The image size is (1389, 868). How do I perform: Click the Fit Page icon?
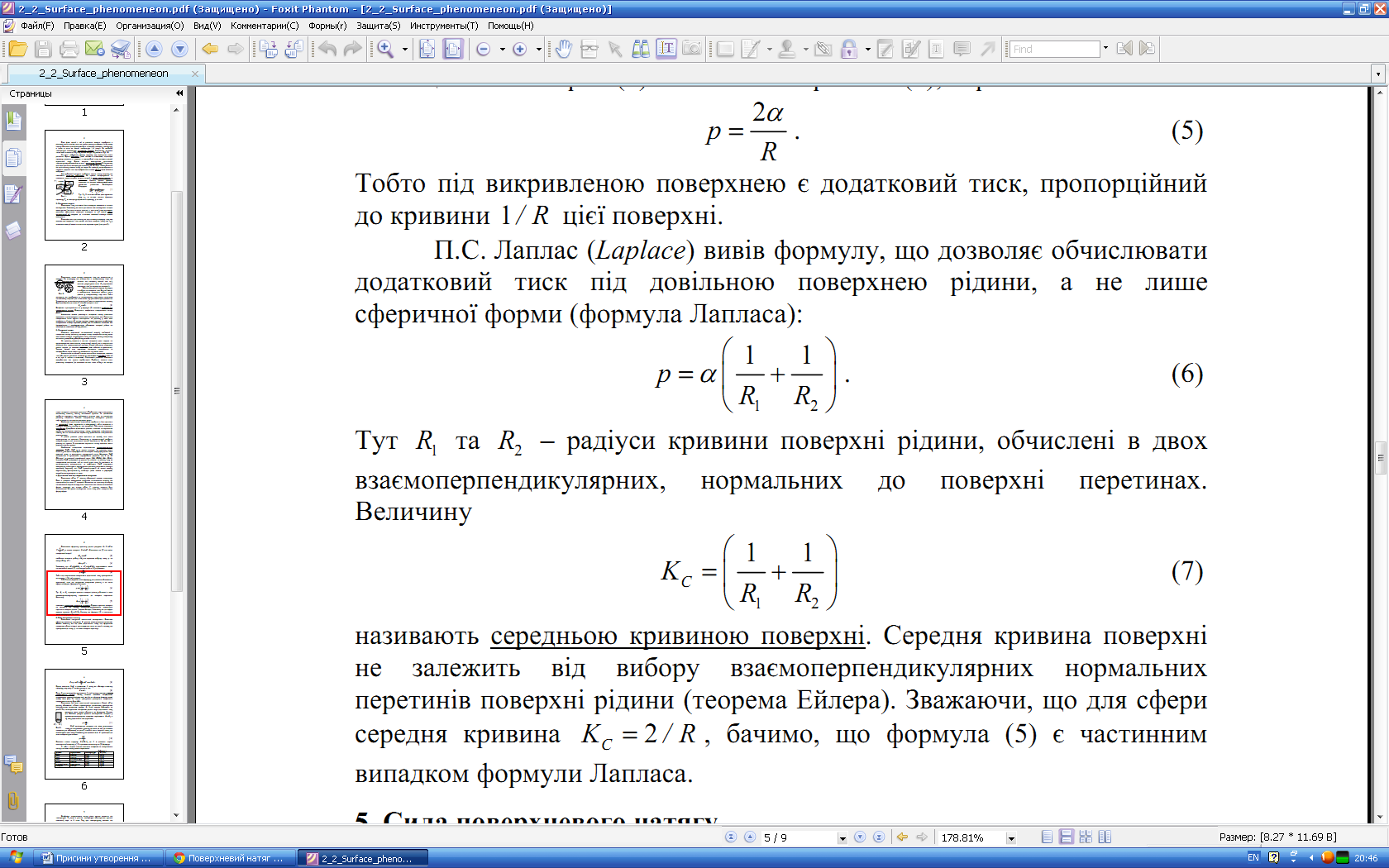(x=427, y=50)
